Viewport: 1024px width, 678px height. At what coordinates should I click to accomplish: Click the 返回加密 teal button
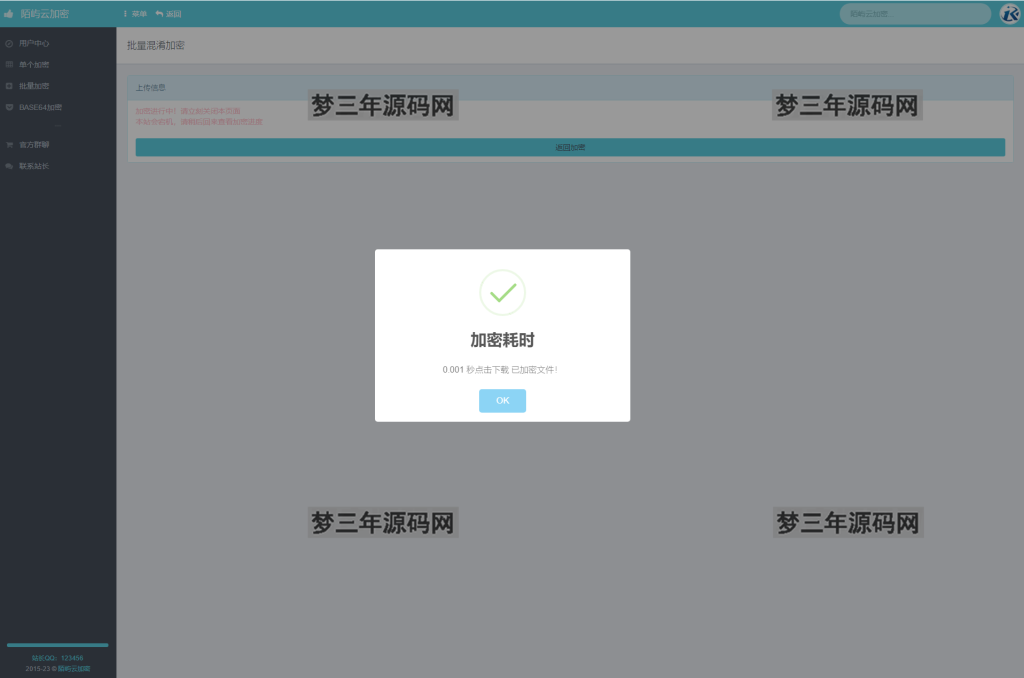(570, 148)
